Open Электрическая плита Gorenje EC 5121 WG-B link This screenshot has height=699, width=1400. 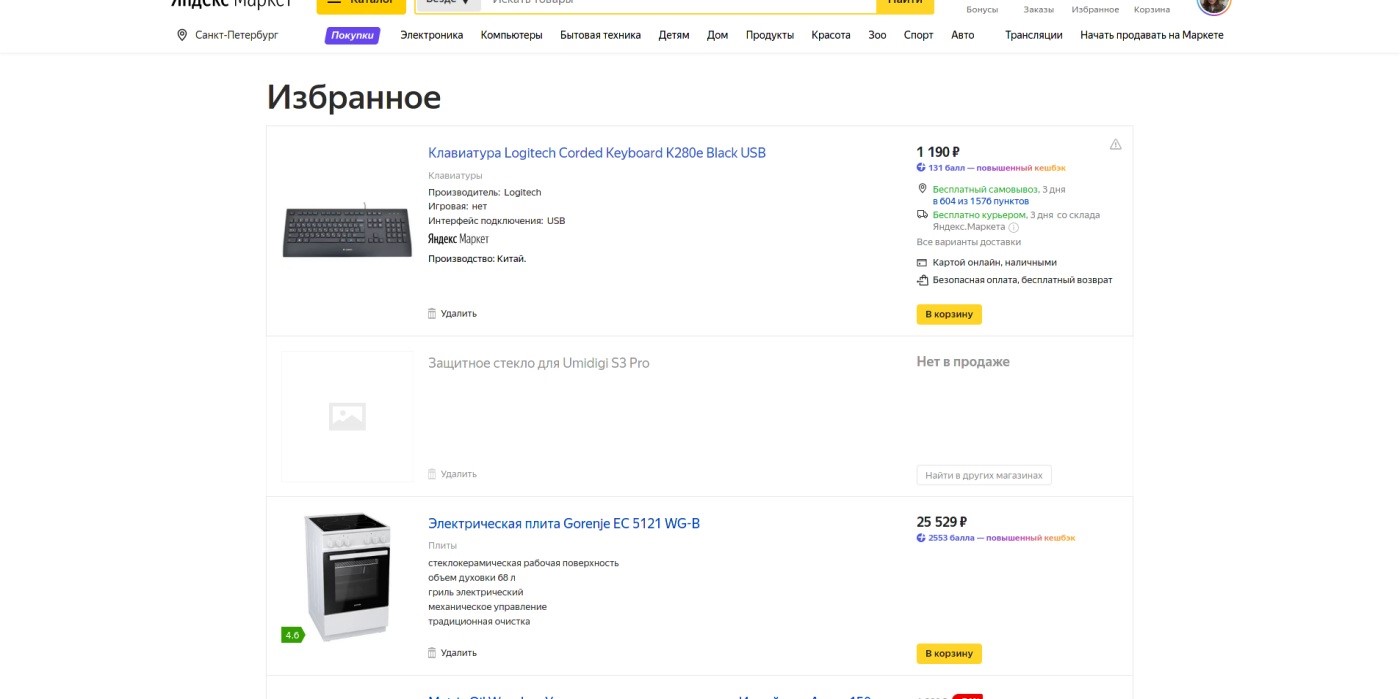[x=564, y=523]
